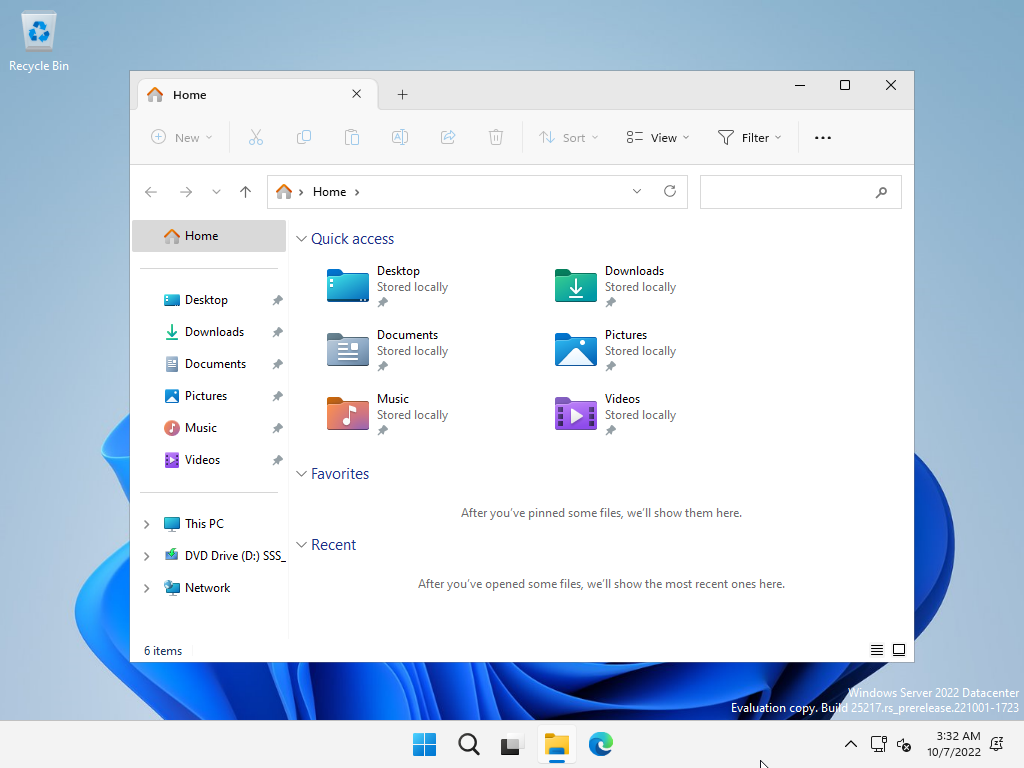Screen dimensions: 1024x768
Task: Show hidden icons in system tray
Action: tap(850, 744)
